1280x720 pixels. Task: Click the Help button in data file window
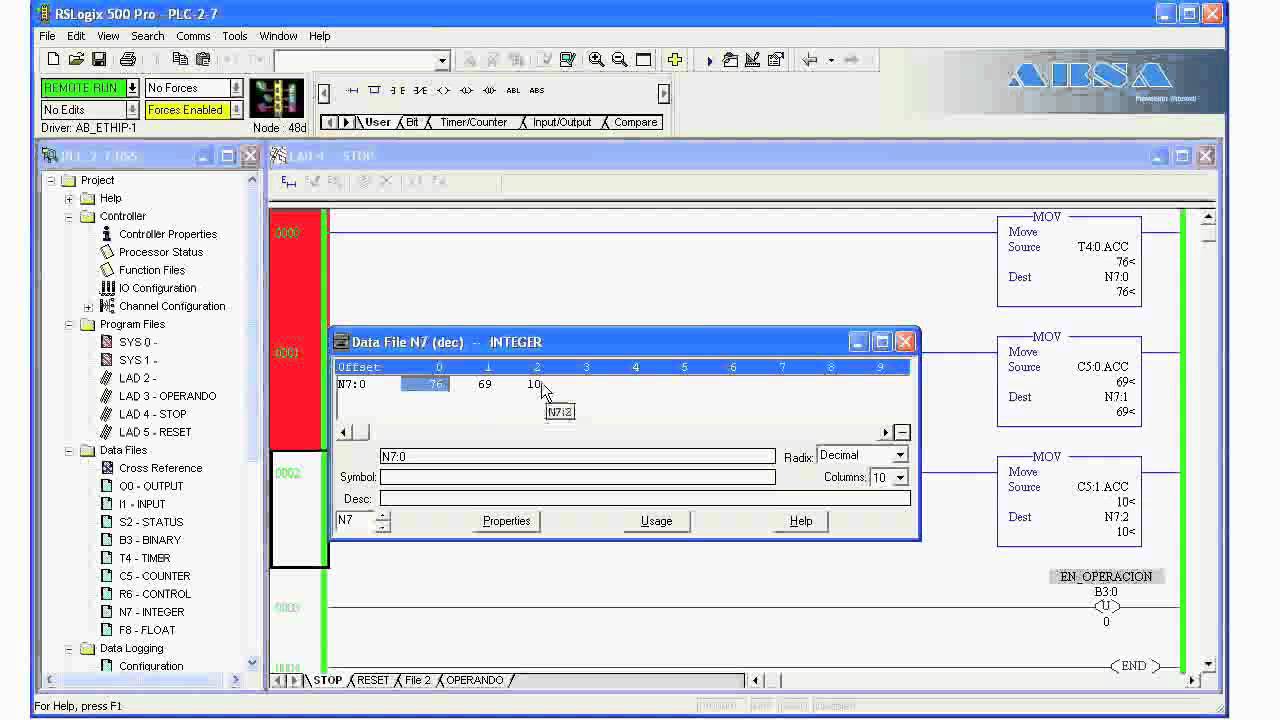tap(801, 521)
